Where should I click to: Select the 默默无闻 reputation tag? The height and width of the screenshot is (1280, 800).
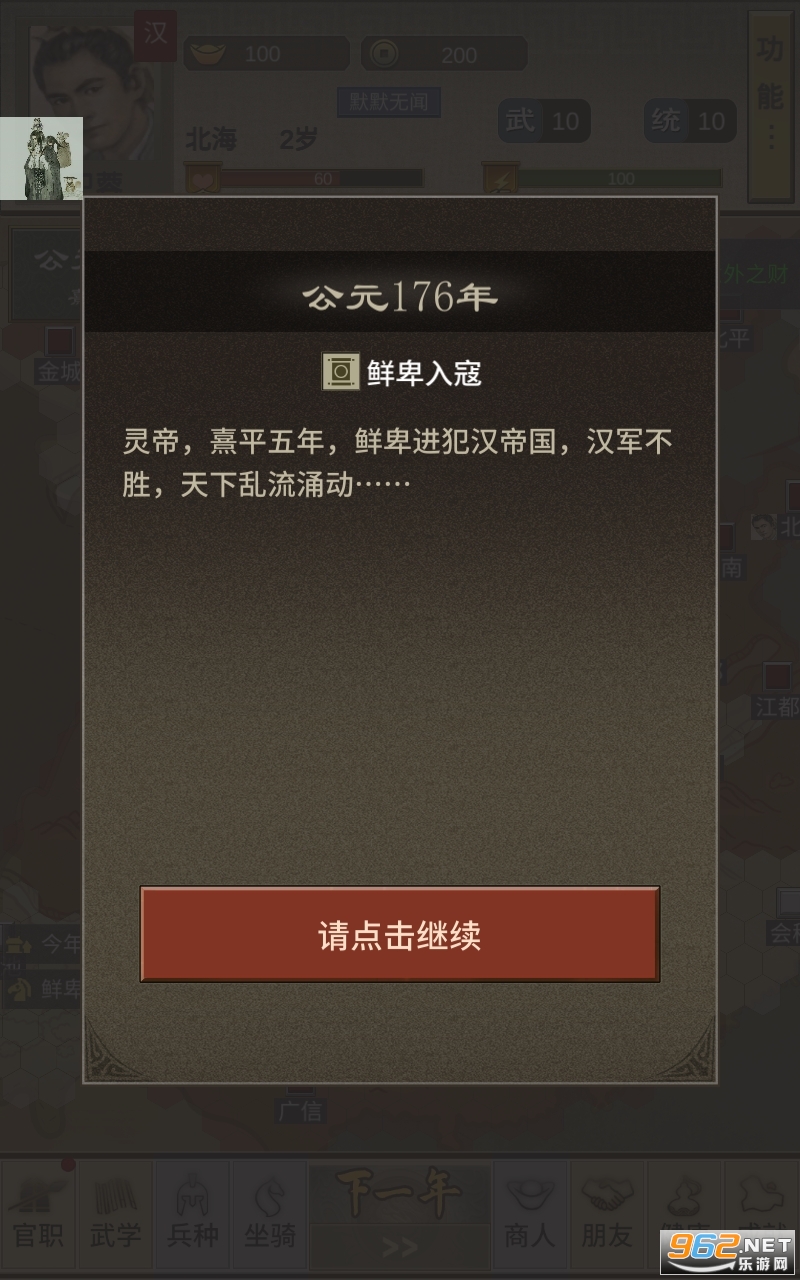tap(389, 101)
